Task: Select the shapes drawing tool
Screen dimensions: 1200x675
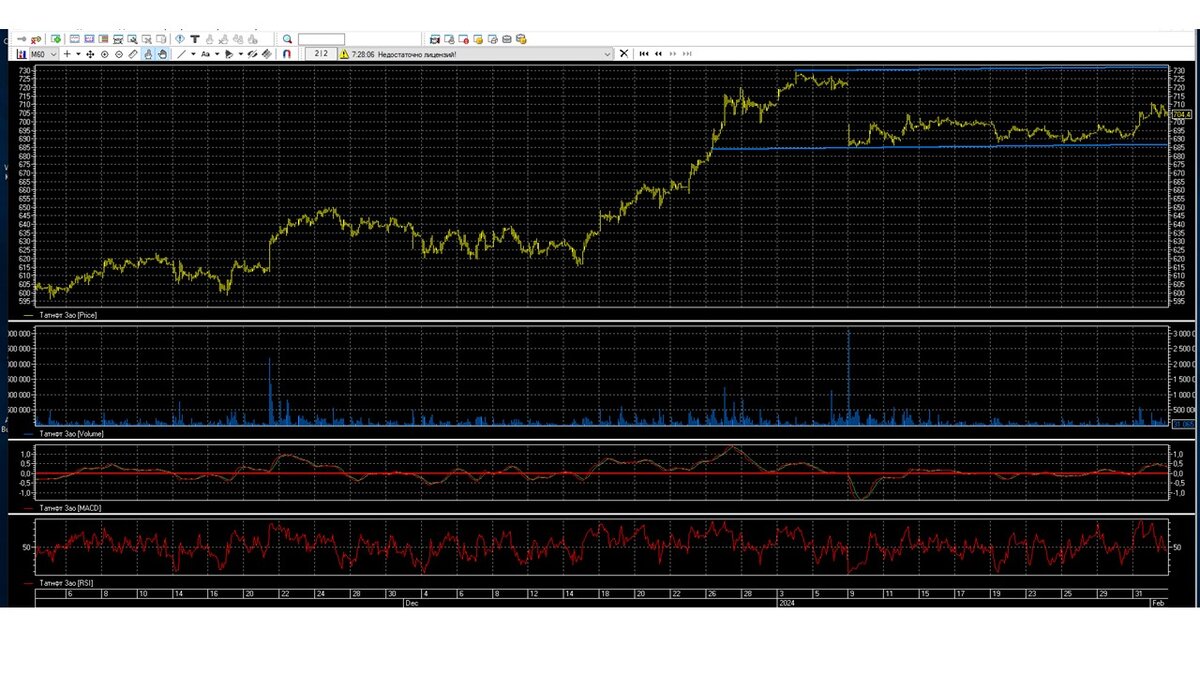Action: point(228,54)
